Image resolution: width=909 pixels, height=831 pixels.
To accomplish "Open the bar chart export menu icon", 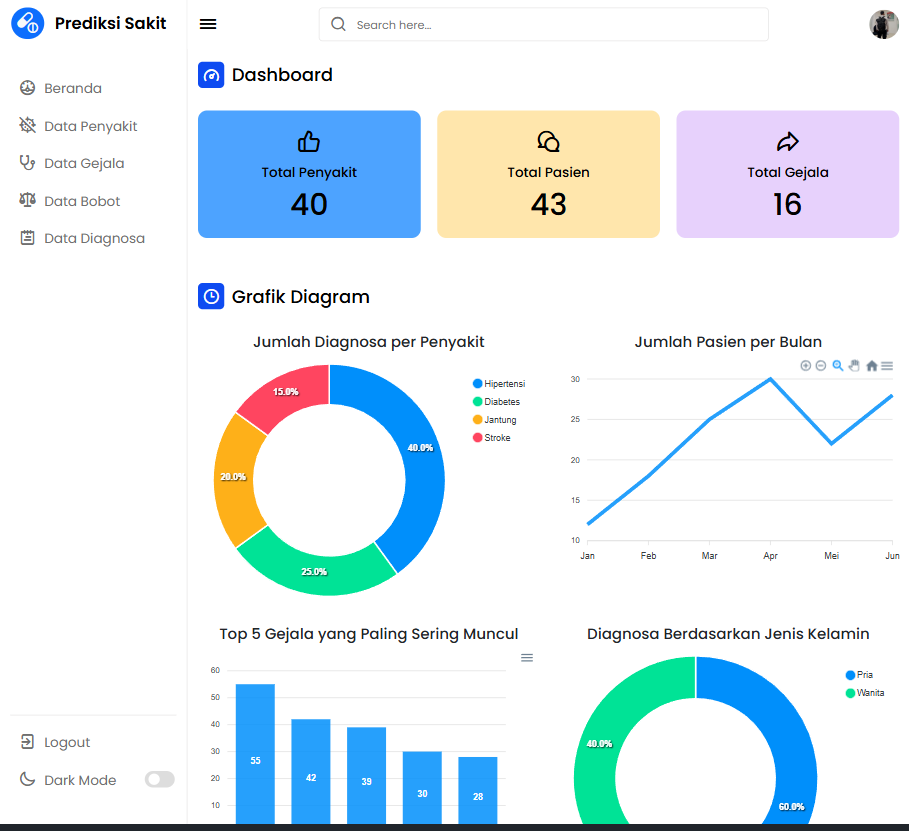I will tap(527, 658).
